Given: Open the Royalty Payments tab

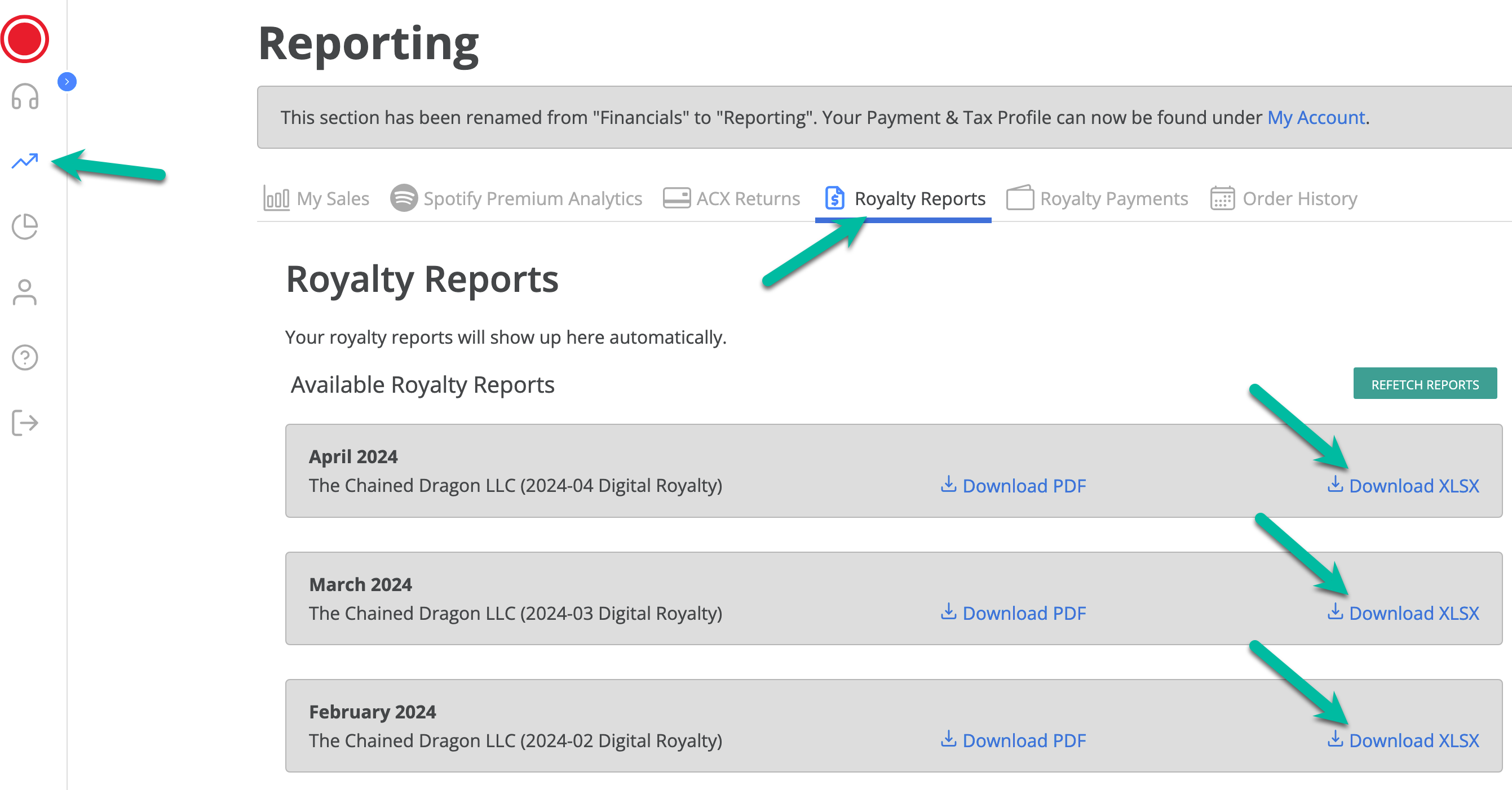Looking at the screenshot, I should point(1098,199).
